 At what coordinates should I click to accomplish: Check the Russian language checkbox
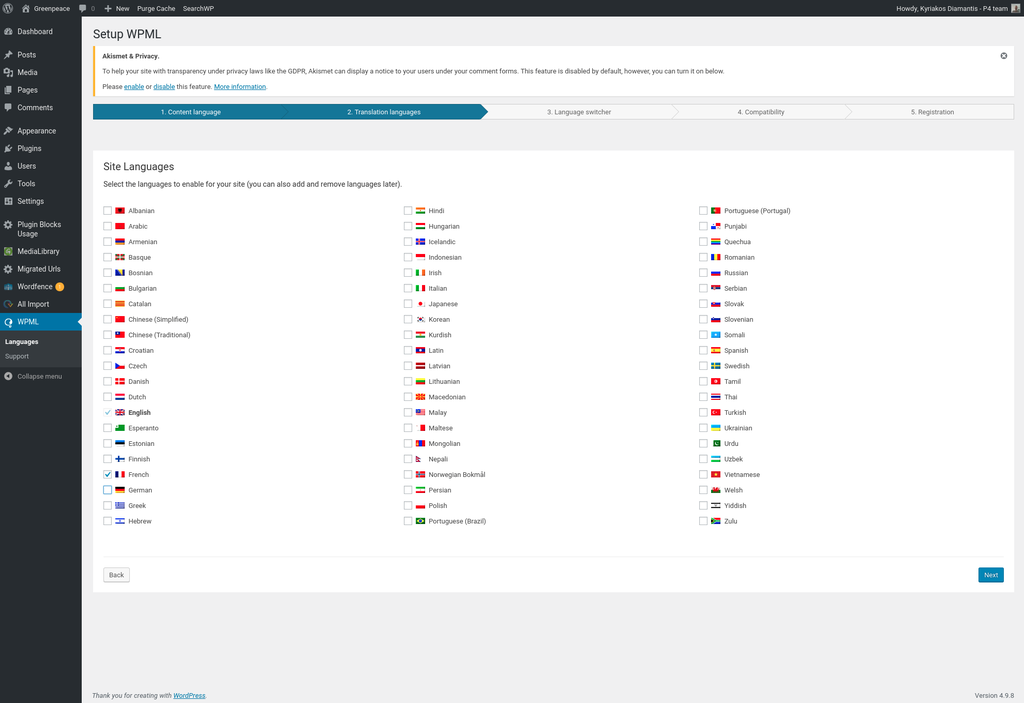(703, 272)
